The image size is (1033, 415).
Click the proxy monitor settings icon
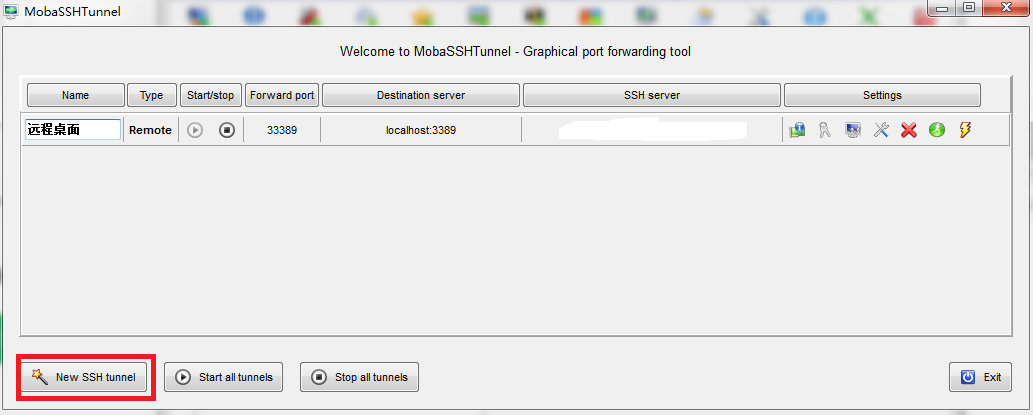(x=853, y=130)
